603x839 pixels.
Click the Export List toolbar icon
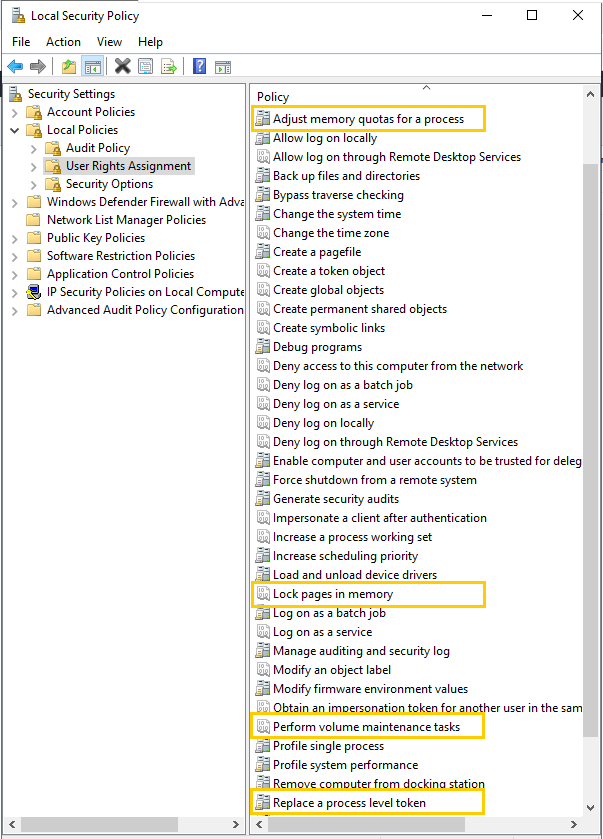click(x=169, y=67)
